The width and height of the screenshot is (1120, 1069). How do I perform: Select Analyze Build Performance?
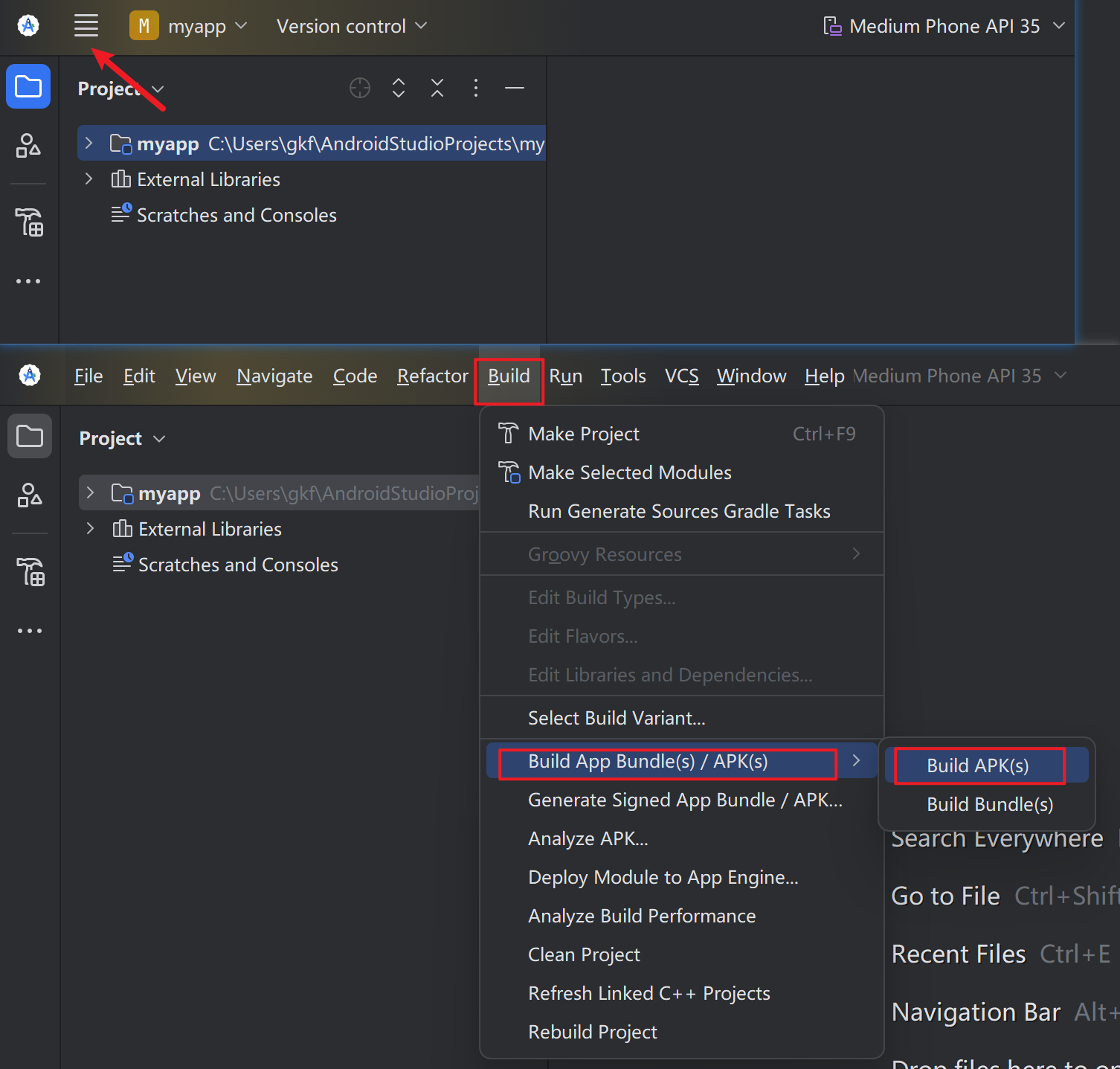point(682,916)
